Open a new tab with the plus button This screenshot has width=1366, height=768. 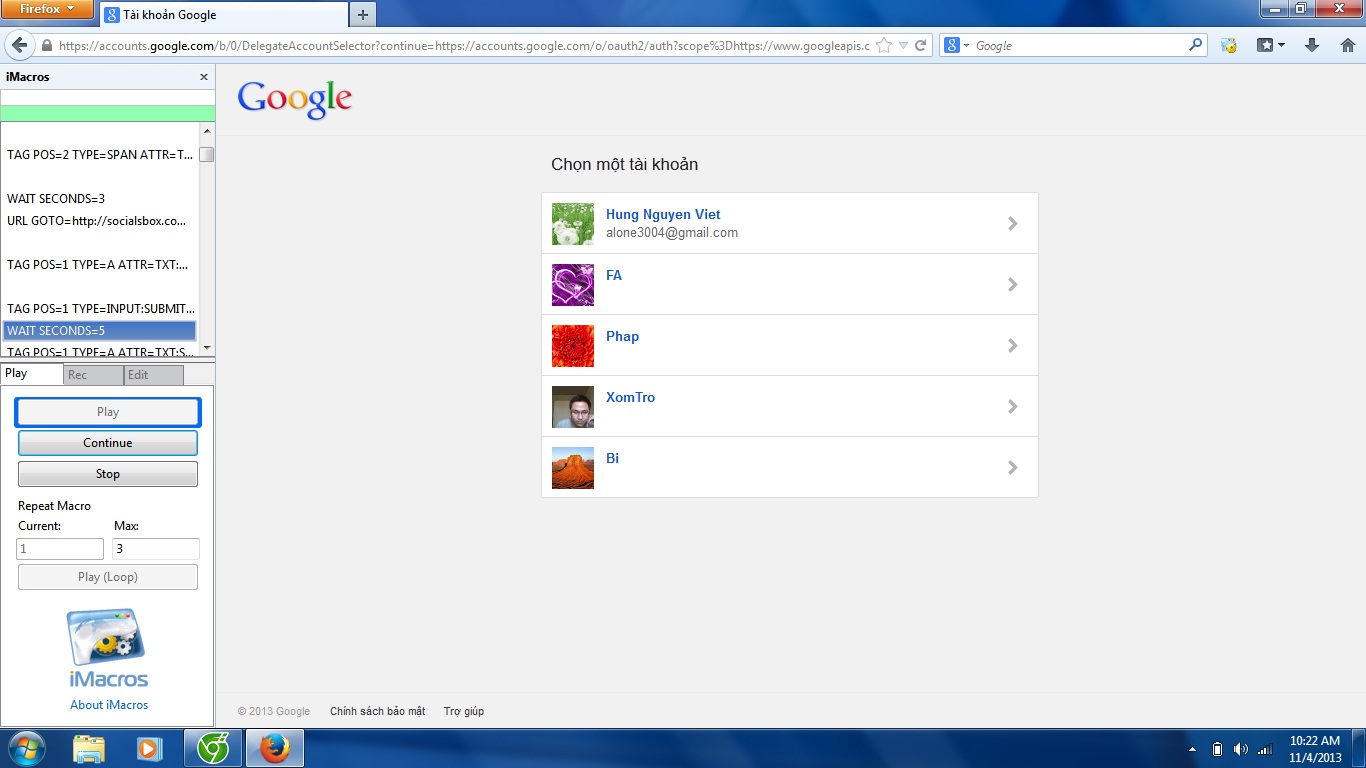tap(363, 15)
